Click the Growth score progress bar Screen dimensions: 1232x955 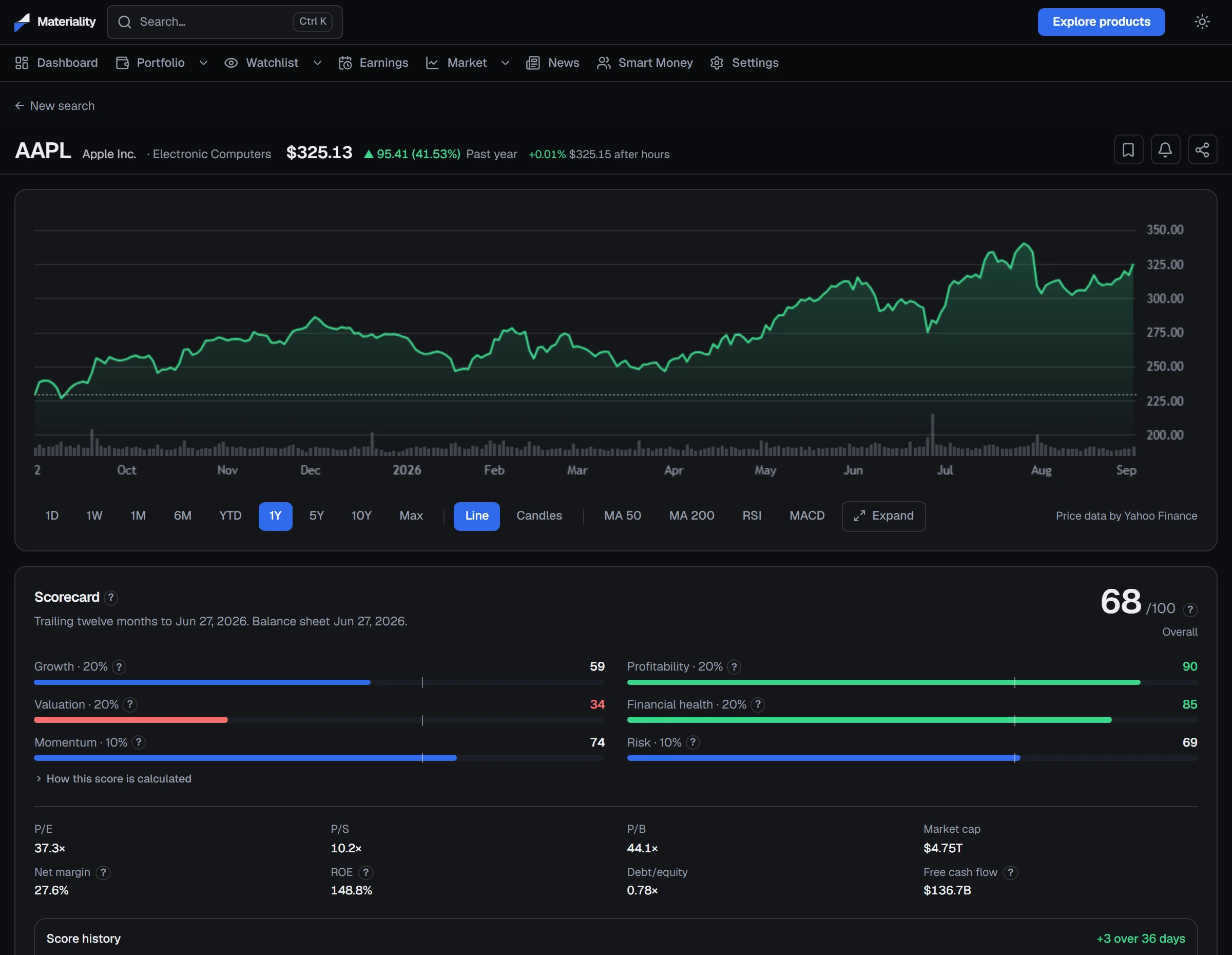pos(319,682)
